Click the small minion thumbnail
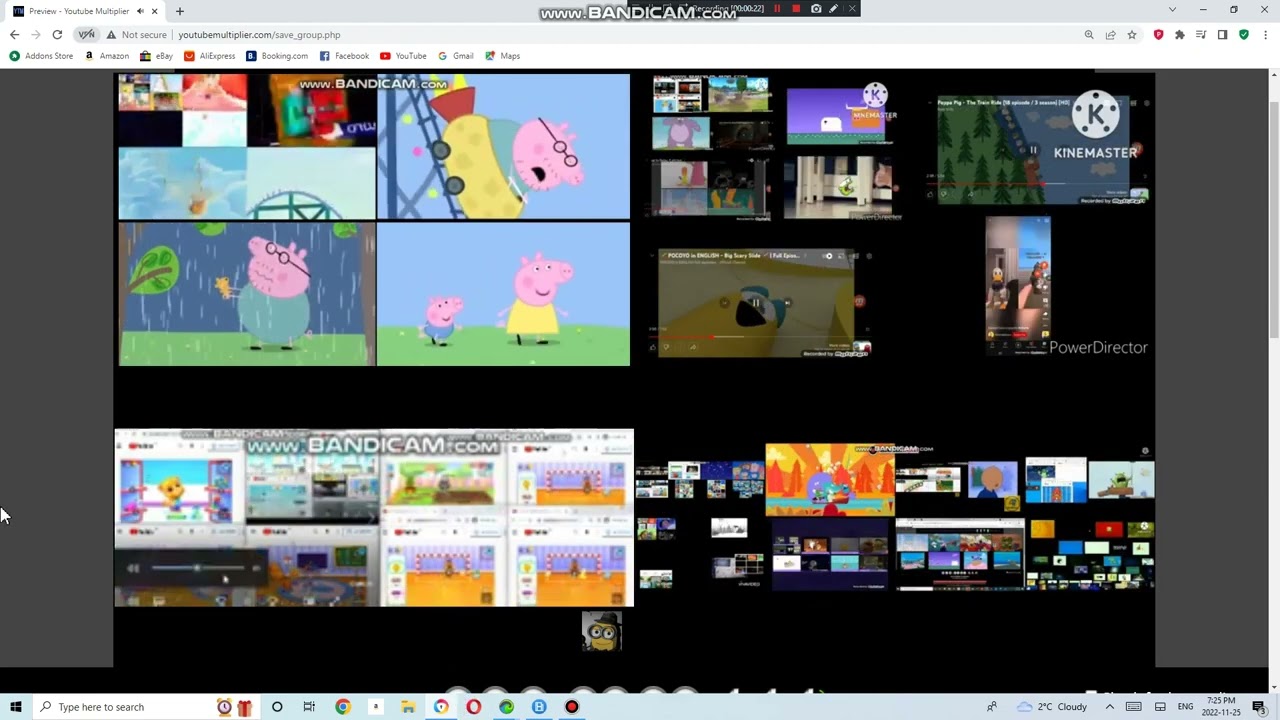Viewport: 1280px width, 720px height. (x=601, y=631)
